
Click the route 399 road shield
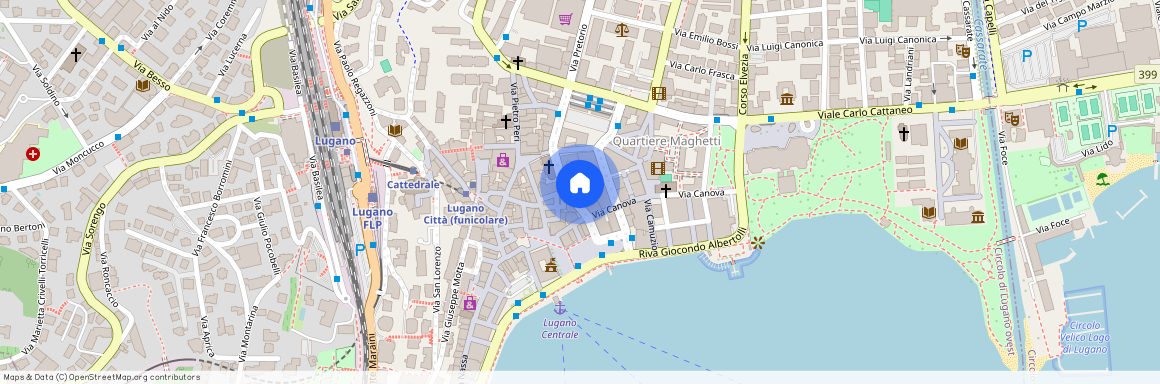[x=1147, y=75]
